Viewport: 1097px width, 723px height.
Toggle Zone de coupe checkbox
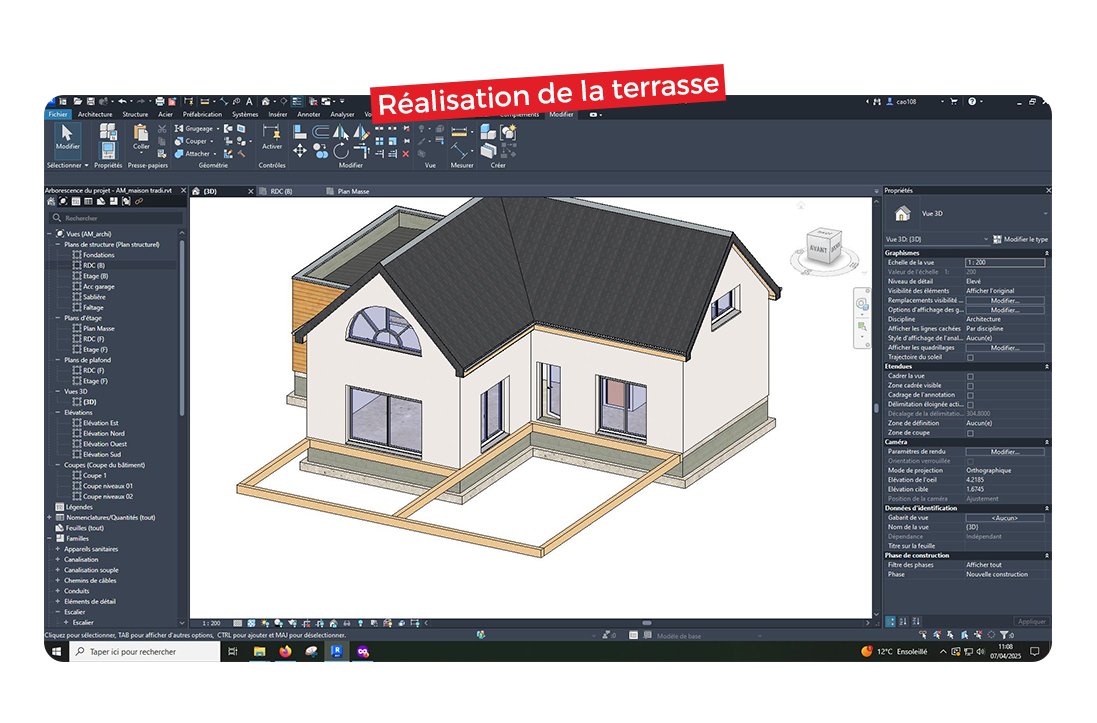(x=970, y=433)
